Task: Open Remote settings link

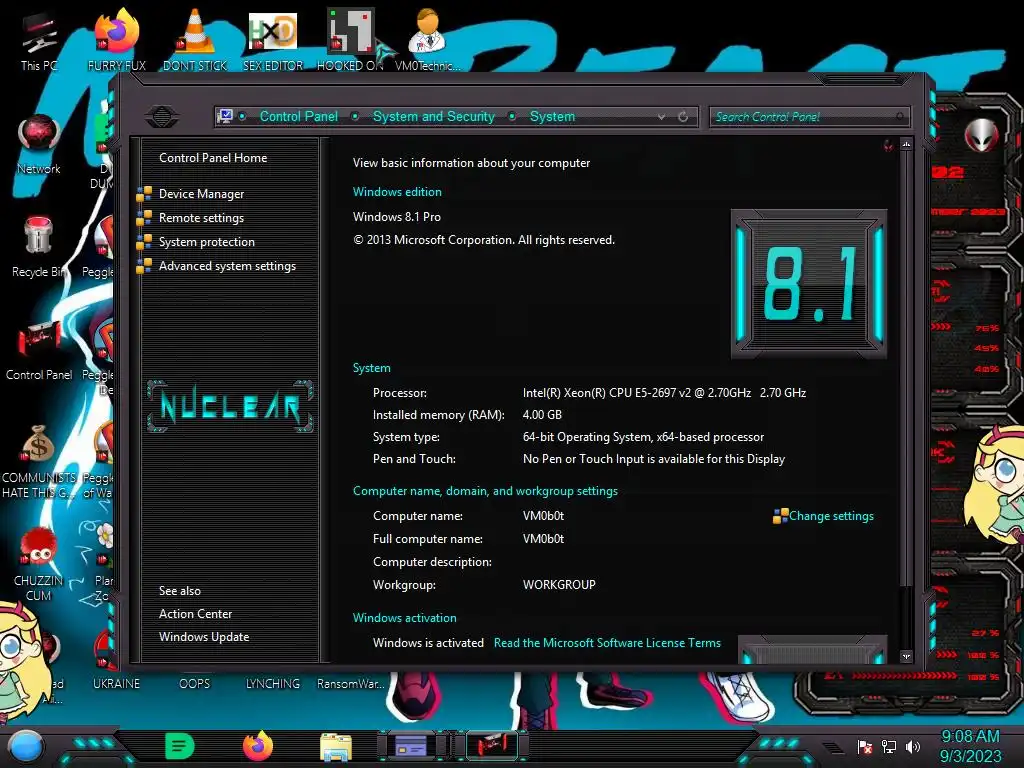Action: coord(201,218)
